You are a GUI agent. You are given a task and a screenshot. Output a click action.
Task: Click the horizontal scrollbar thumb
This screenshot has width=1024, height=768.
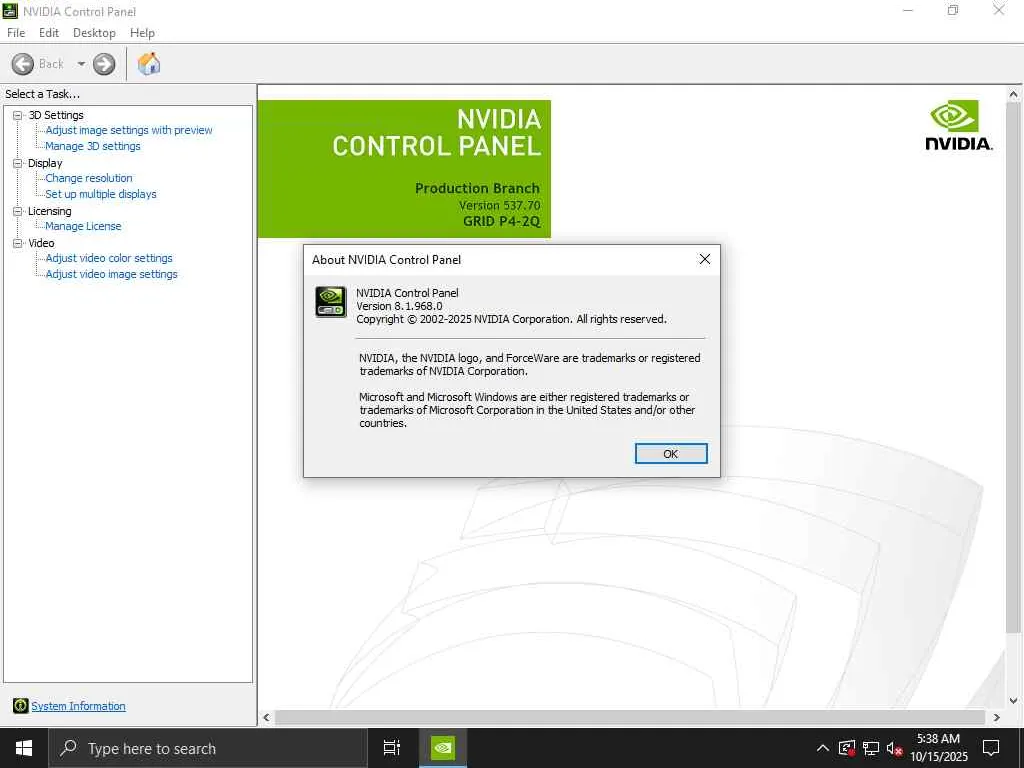tap(630, 717)
